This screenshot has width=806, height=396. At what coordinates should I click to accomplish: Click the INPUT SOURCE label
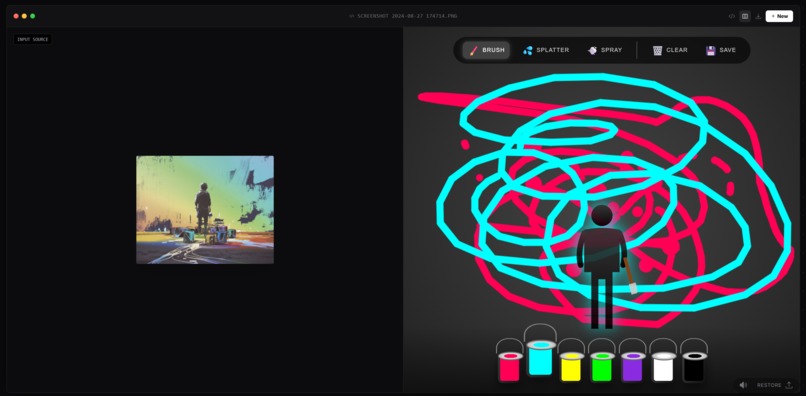pos(33,40)
